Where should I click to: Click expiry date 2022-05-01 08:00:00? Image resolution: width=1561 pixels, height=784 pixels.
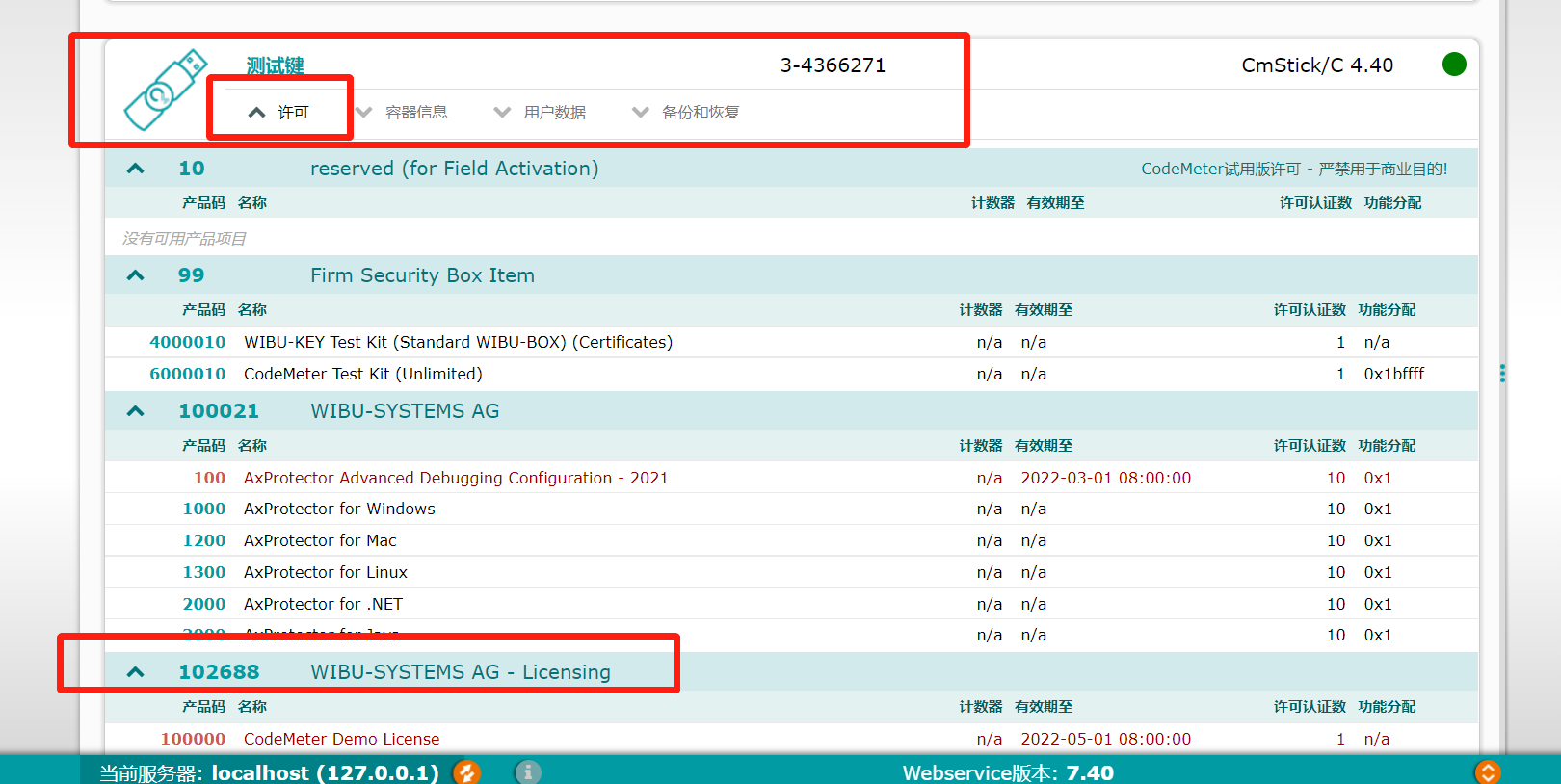coord(1106,739)
